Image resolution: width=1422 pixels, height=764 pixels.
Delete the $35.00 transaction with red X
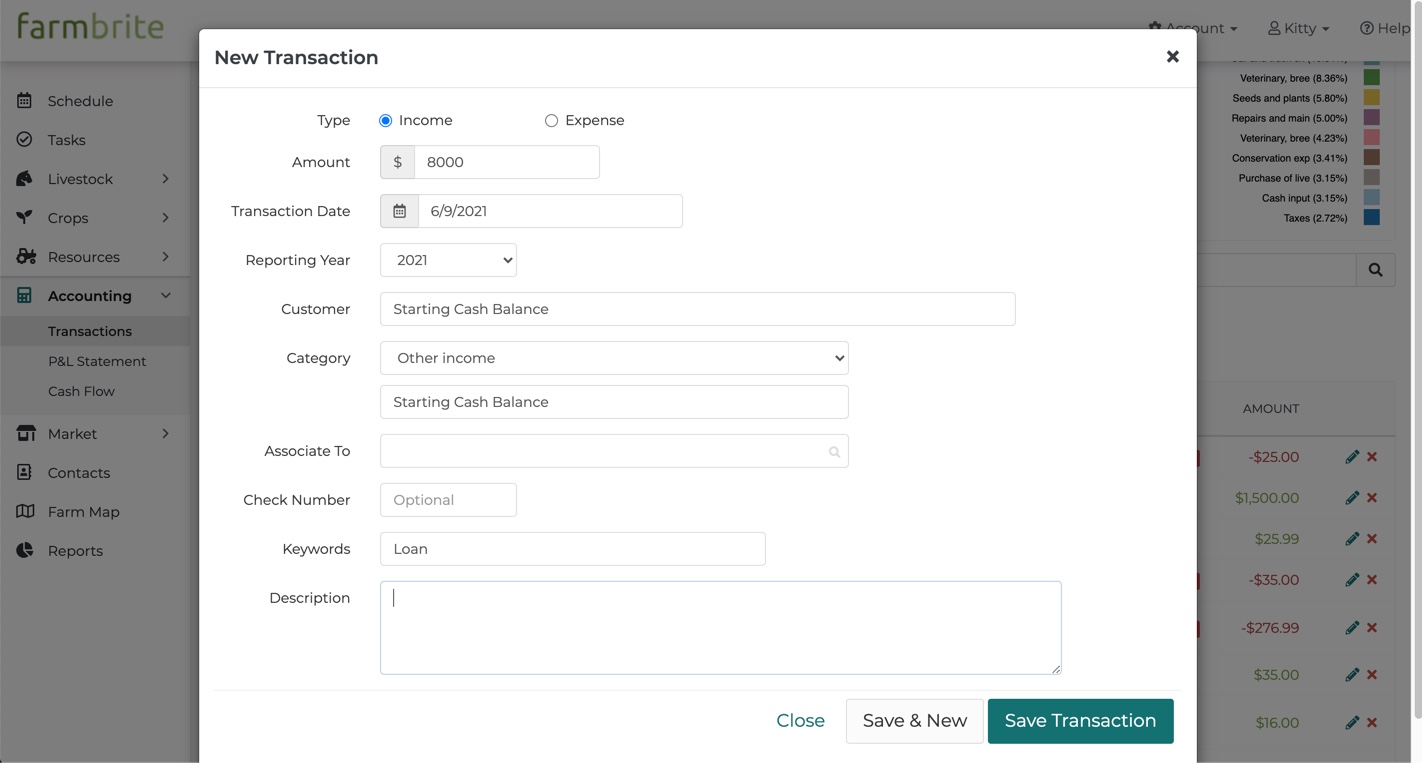(x=1372, y=675)
